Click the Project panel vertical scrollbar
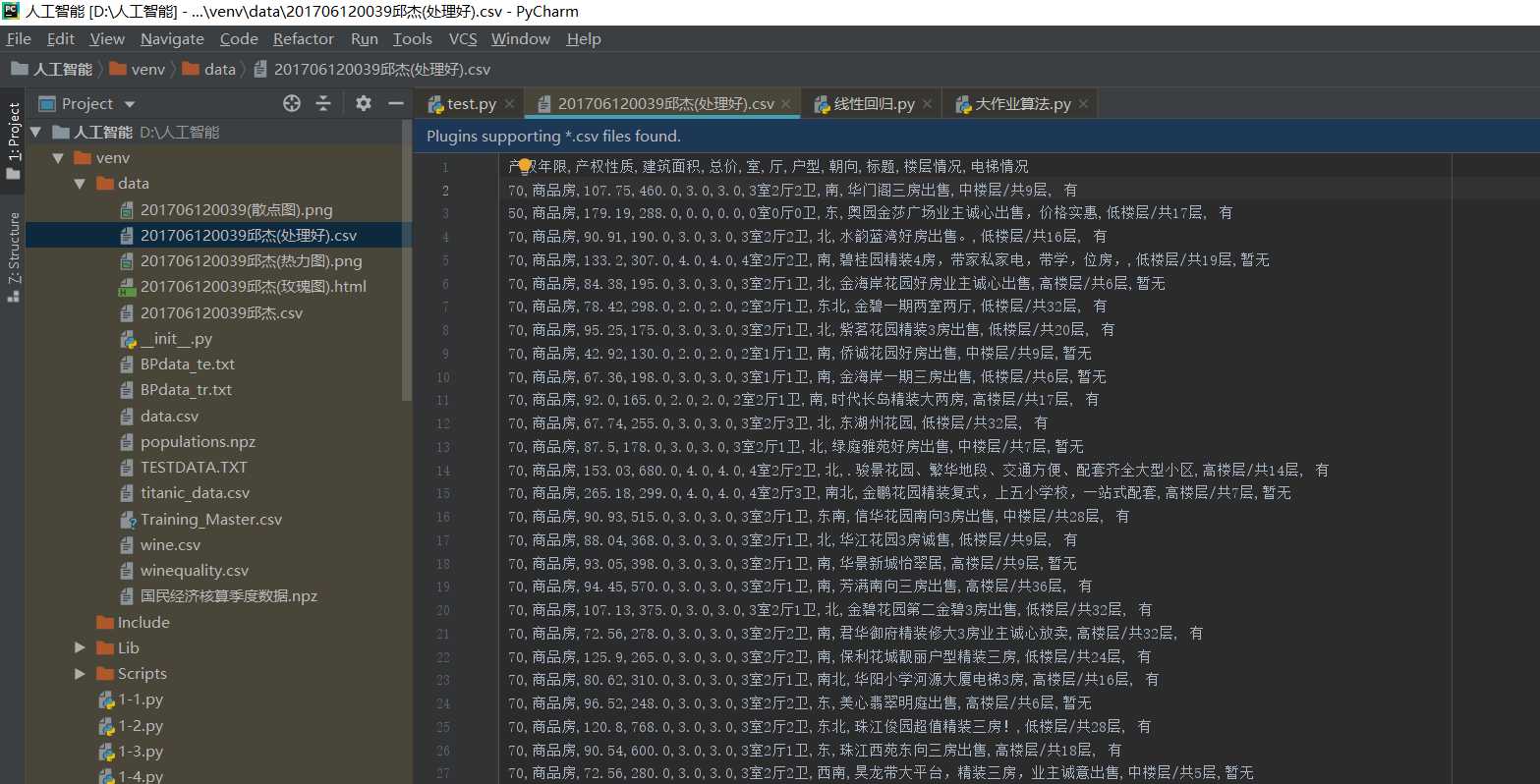 tap(407, 260)
